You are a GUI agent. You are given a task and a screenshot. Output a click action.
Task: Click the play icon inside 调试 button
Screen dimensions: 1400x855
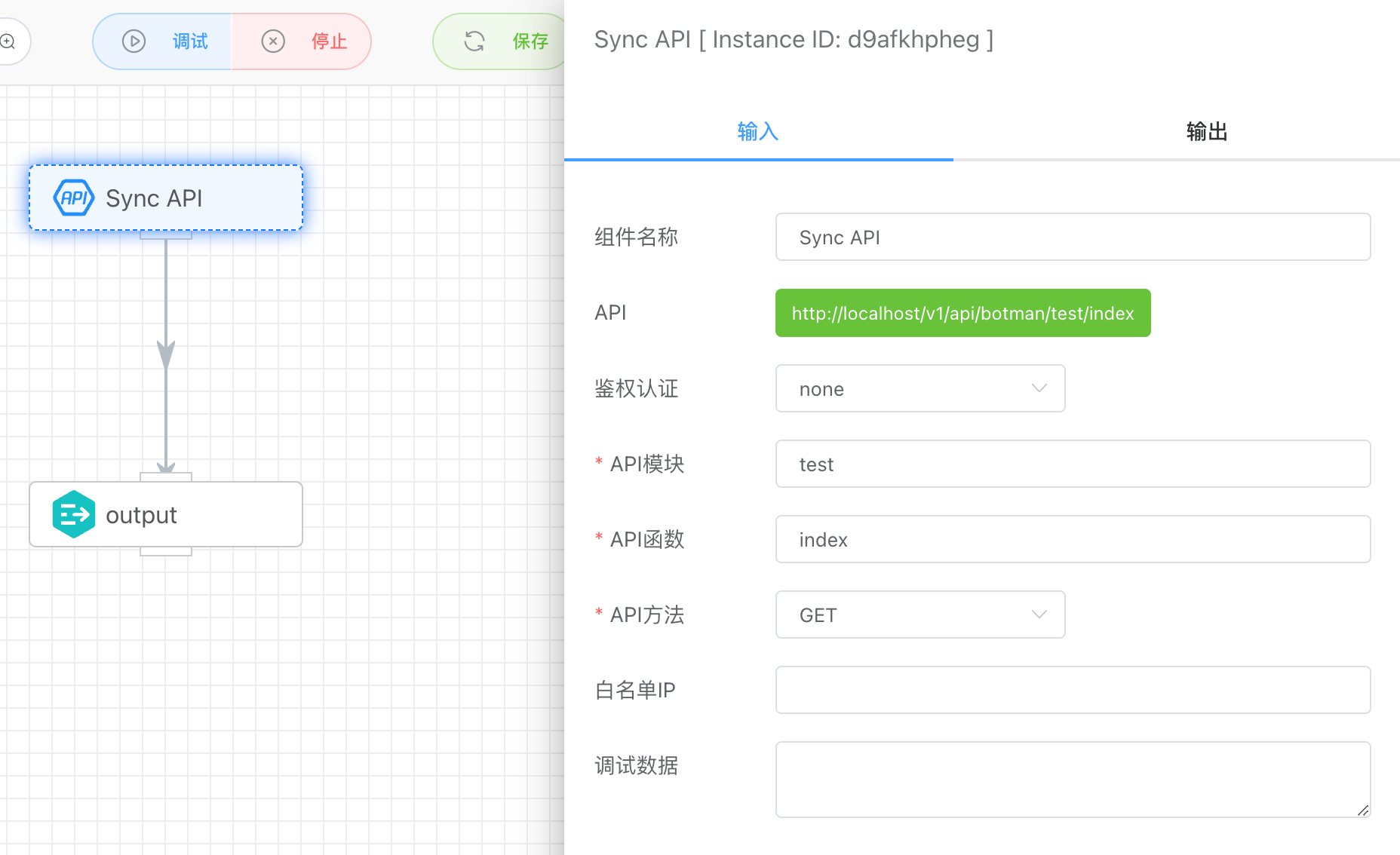point(134,41)
